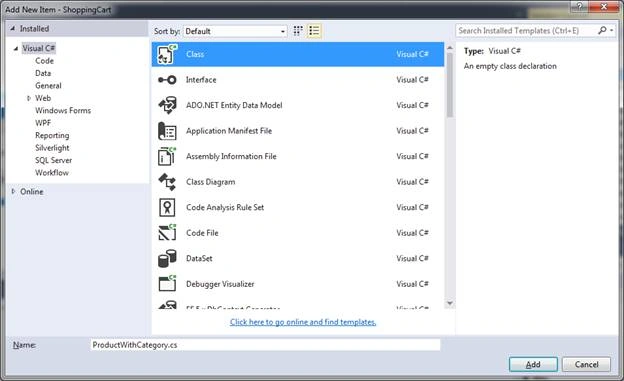Viewport: 624px width, 381px height.
Task: Collapse the Visual C# tree node
Action: (x=16, y=49)
